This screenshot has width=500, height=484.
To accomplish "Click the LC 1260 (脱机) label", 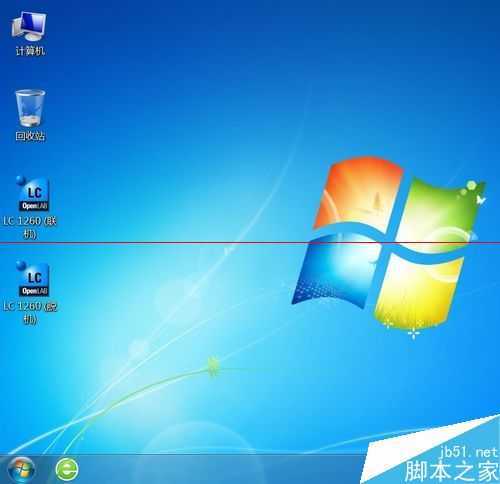I will (x=30, y=313).
